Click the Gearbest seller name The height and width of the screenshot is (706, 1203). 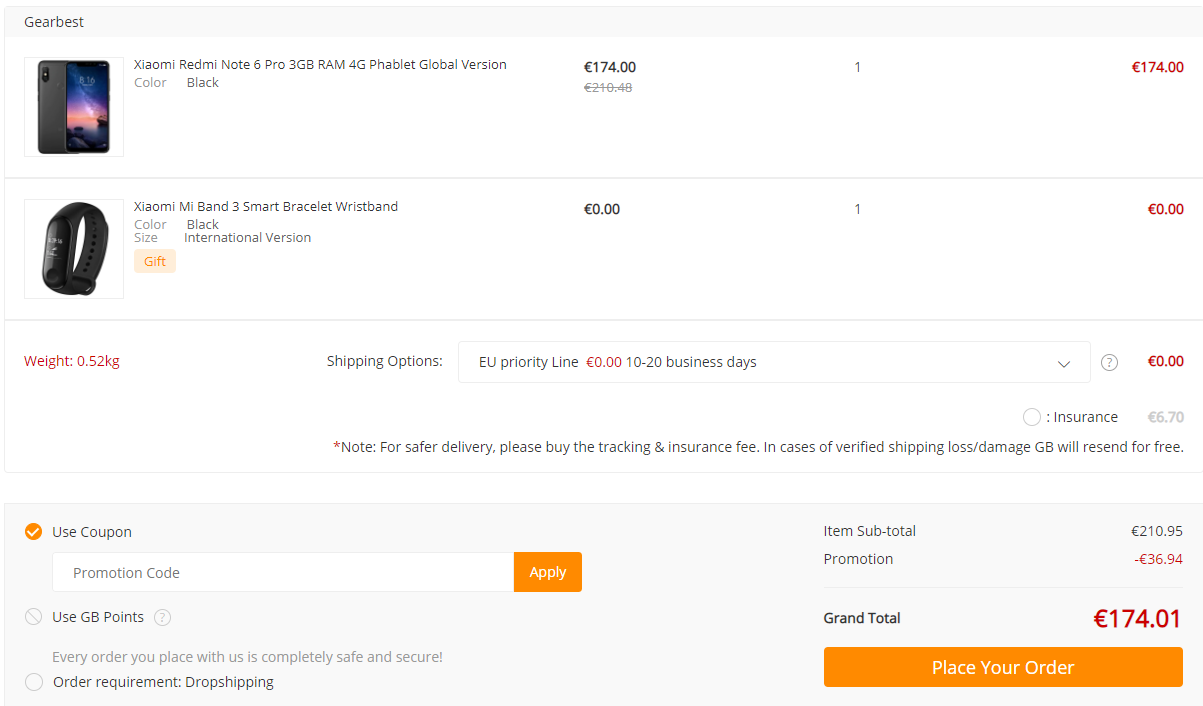[x=54, y=22]
